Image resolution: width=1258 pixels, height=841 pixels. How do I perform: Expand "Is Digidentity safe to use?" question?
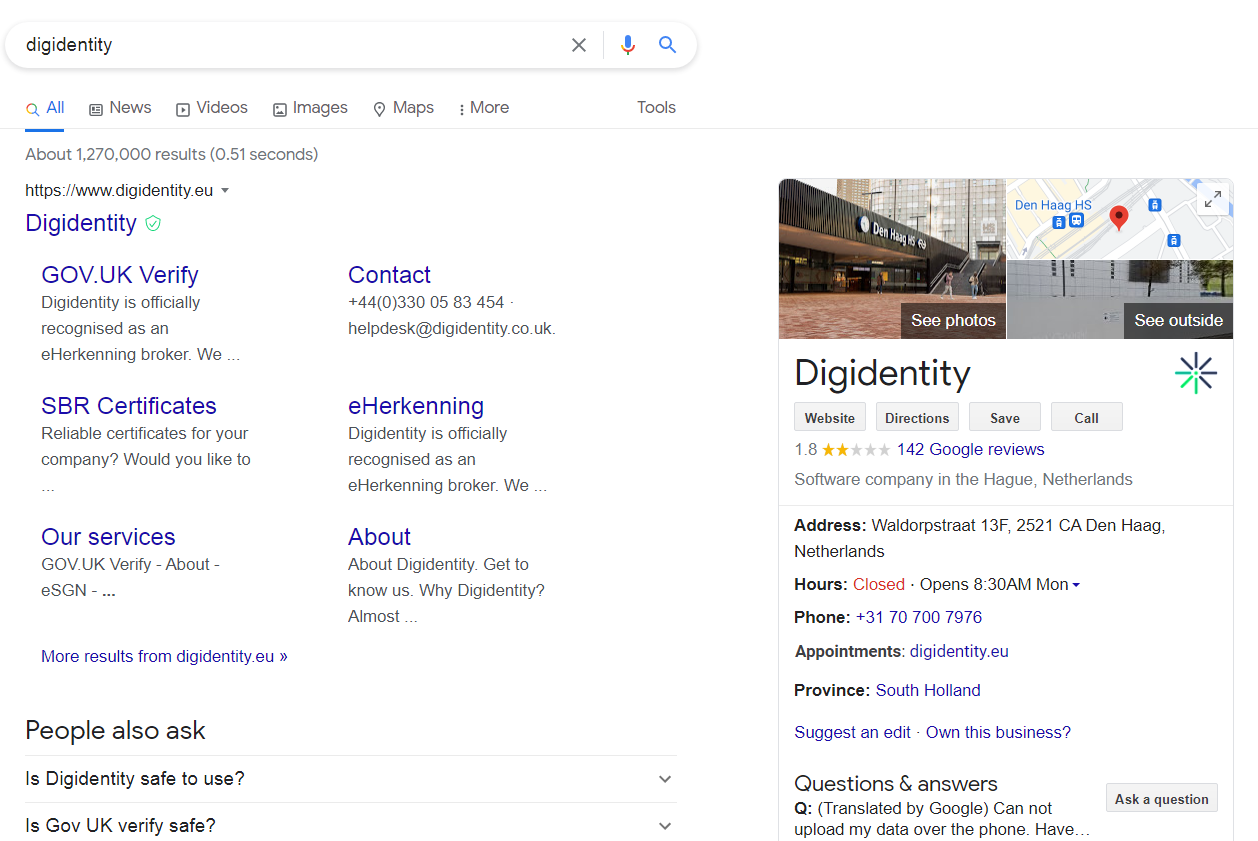tap(351, 779)
